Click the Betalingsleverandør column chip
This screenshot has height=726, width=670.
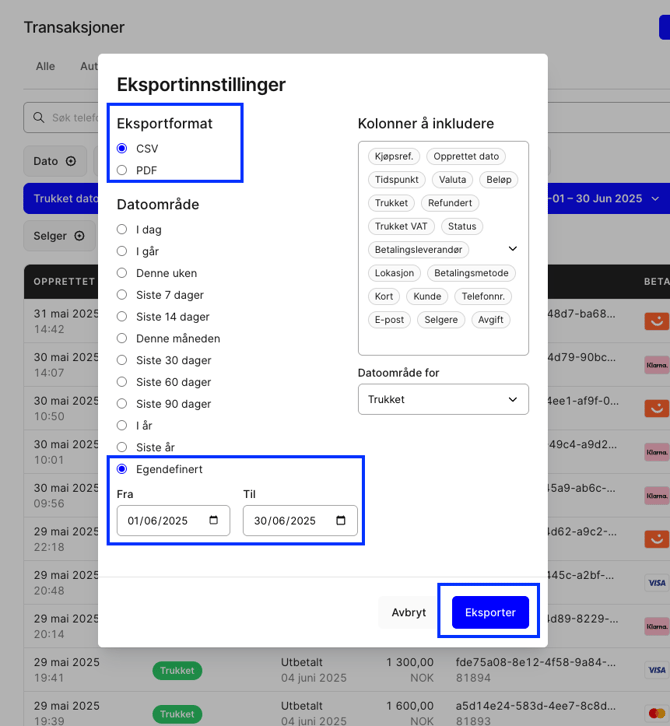tap(419, 250)
